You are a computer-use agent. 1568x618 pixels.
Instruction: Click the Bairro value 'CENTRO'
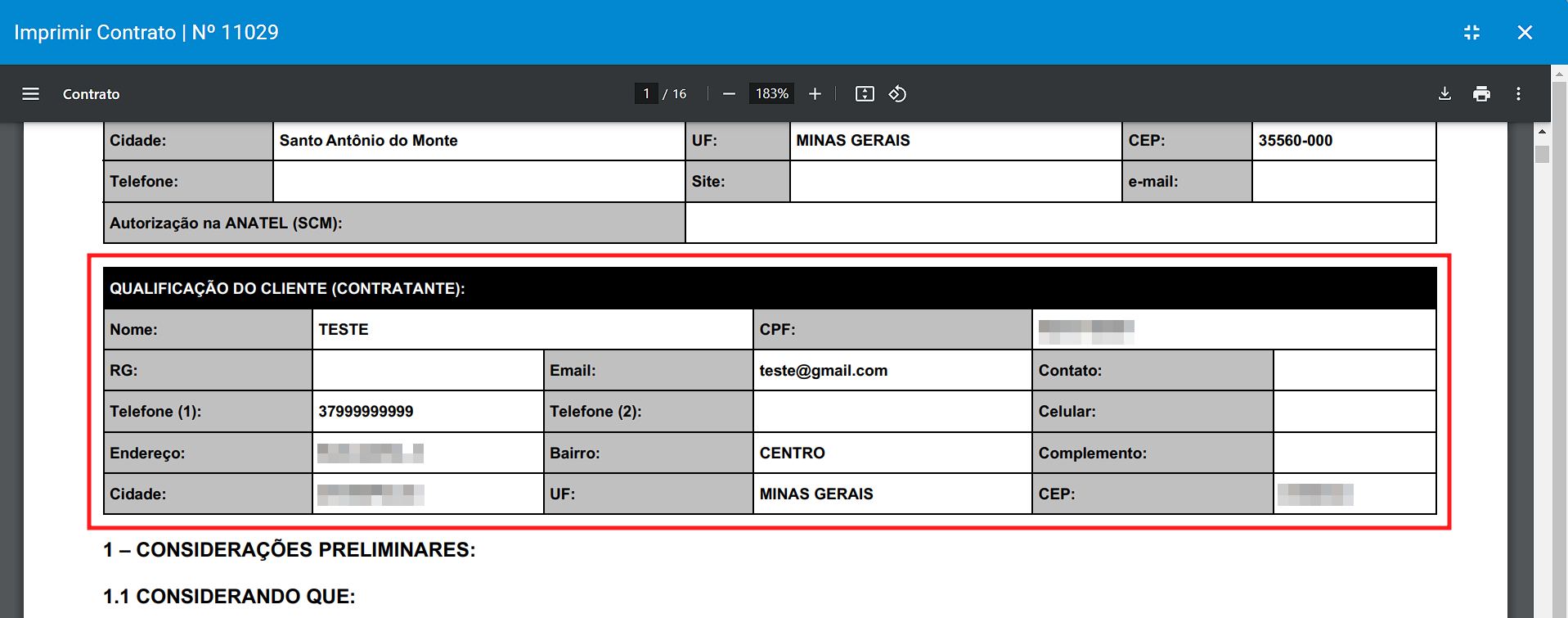(x=792, y=453)
